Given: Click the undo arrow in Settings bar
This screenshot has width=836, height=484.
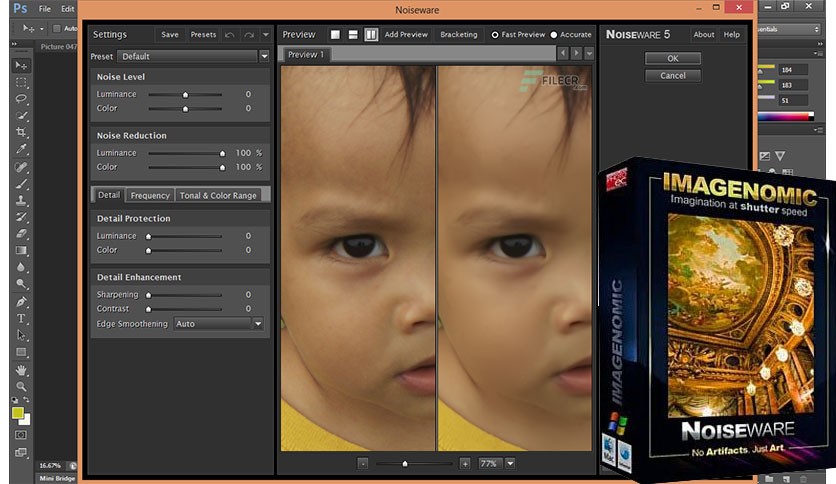Looking at the screenshot, I should (x=230, y=35).
